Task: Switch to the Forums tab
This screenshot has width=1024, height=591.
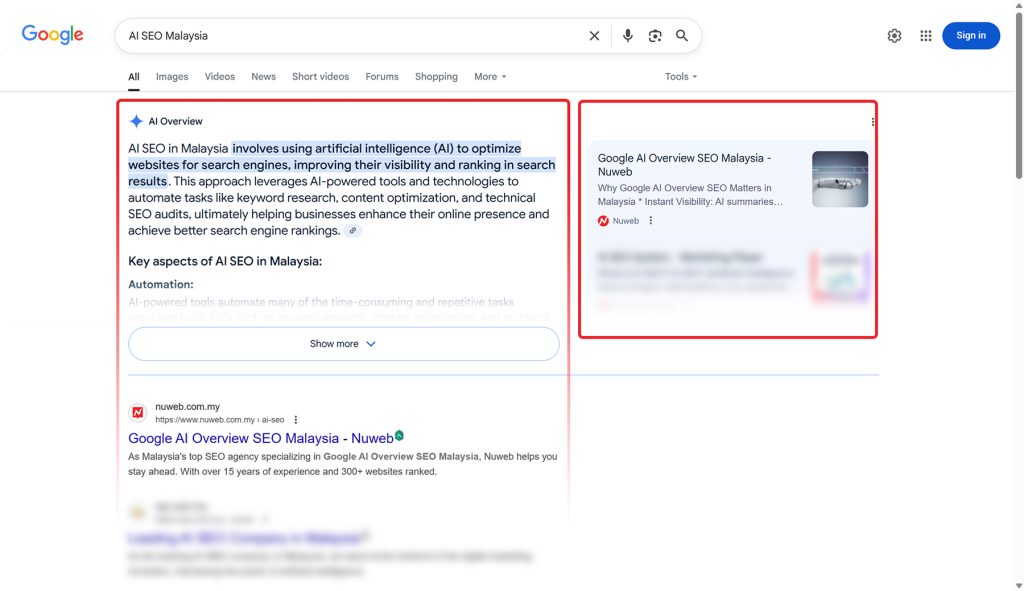Action: click(x=382, y=76)
